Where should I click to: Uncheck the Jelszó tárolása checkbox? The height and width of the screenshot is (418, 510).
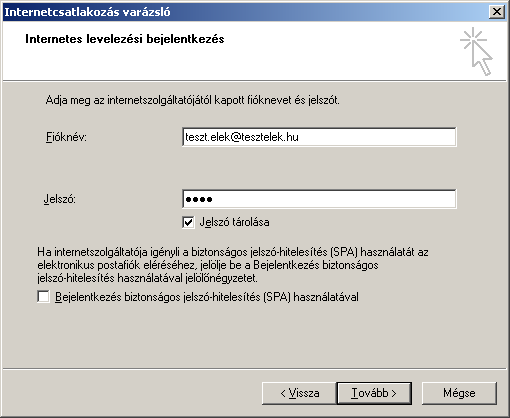pyautogui.click(x=188, y=222)
